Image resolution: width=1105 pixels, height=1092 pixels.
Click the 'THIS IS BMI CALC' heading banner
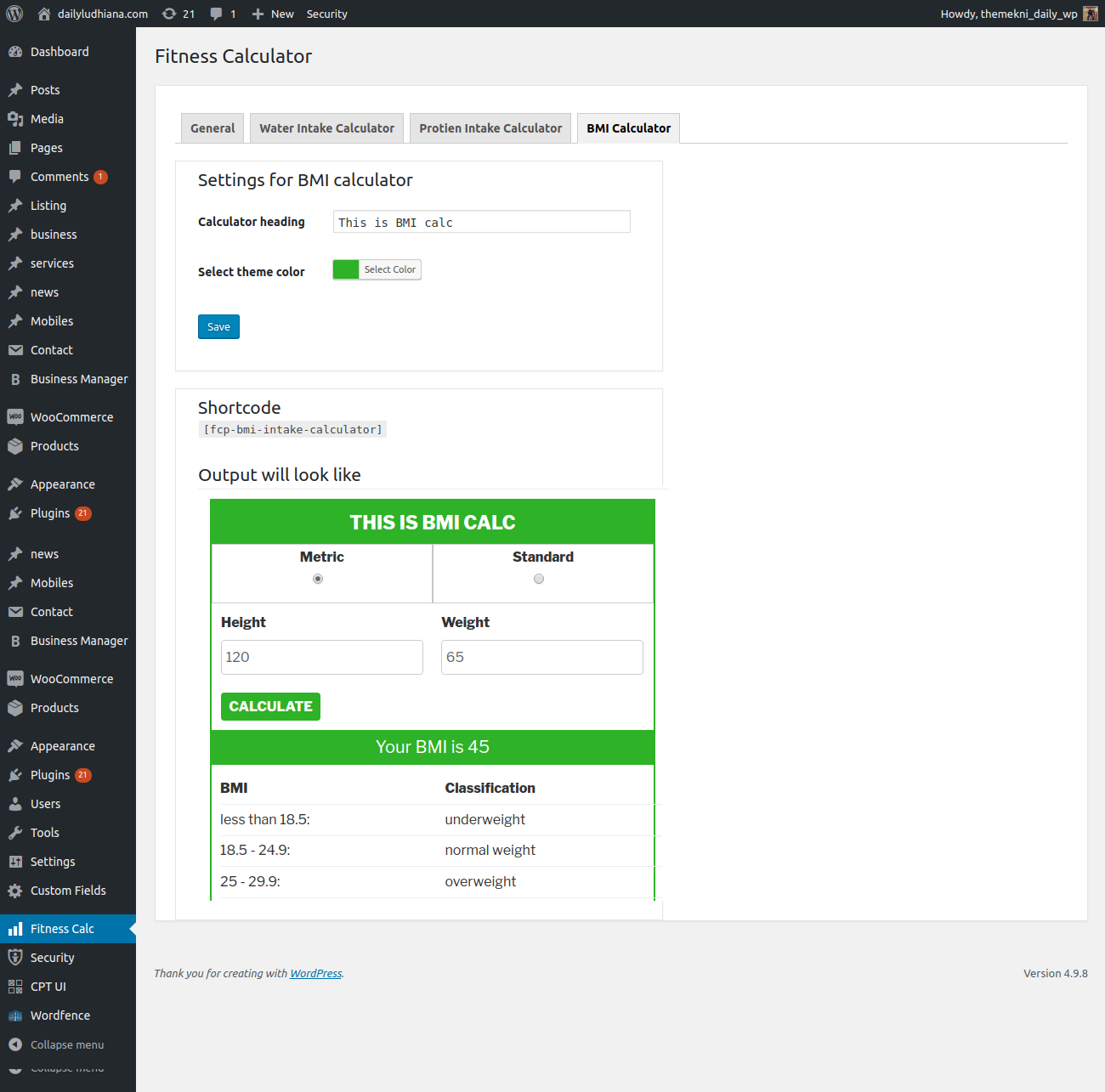click(x=433, y=522)
